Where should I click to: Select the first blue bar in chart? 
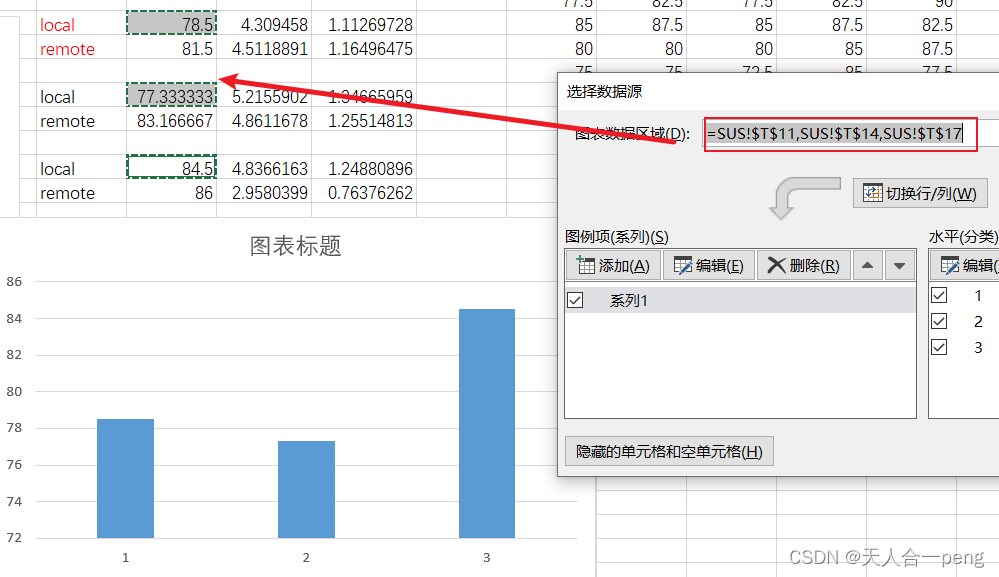point(126,478)
